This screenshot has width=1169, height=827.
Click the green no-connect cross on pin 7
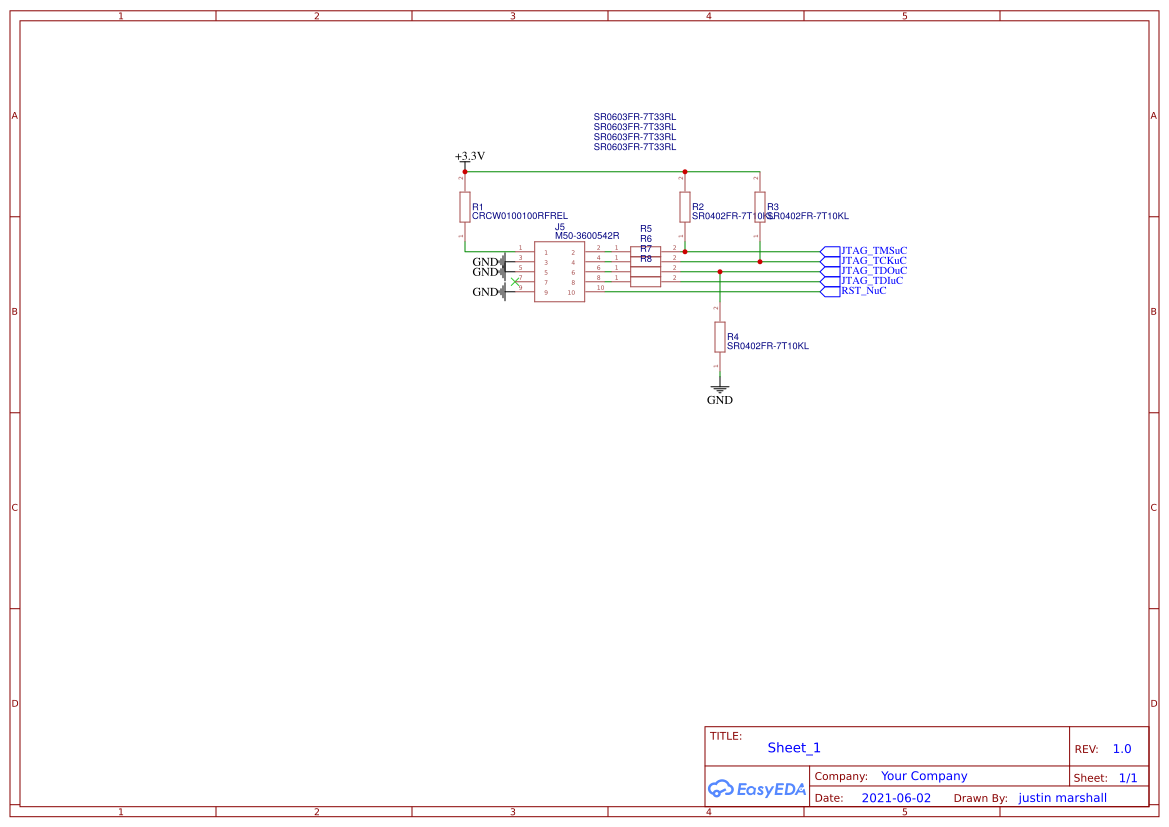[515, 281]
